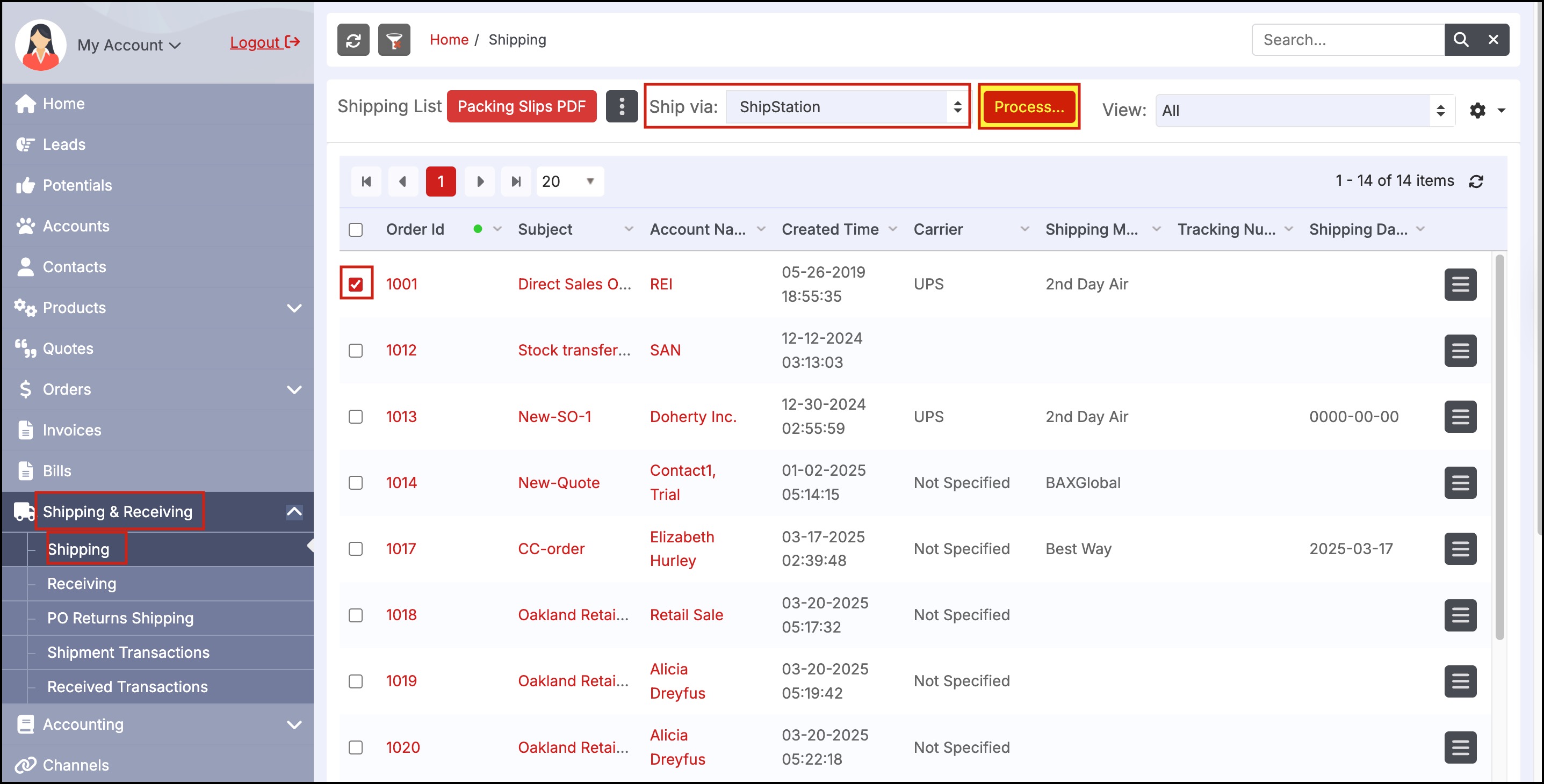Go to last page of shipping list
The image size is (1544, 784).
pos(515,182)
